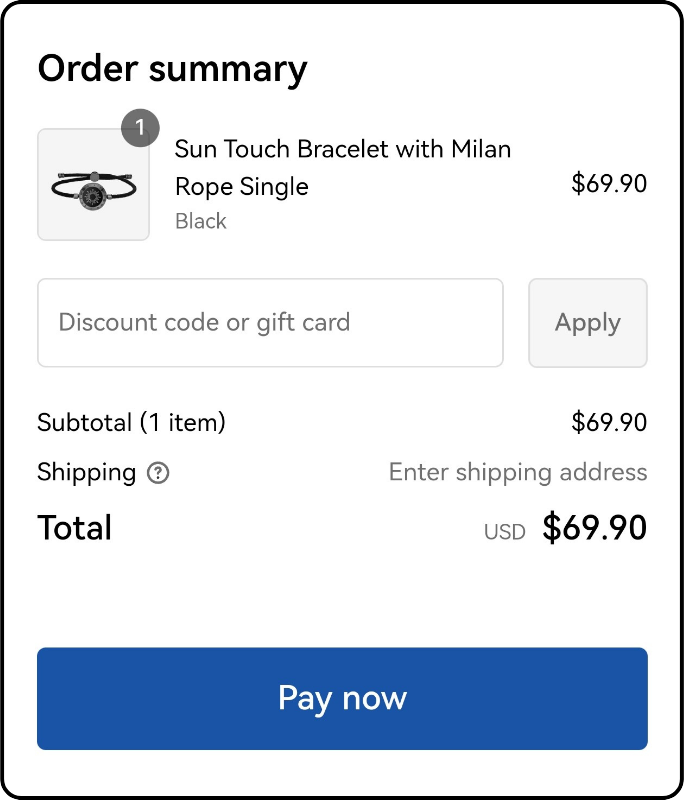Click the subtotal amount $69.90
This screenshot has width=684, height=800.
pyautogui.click(x=609, y=422)
